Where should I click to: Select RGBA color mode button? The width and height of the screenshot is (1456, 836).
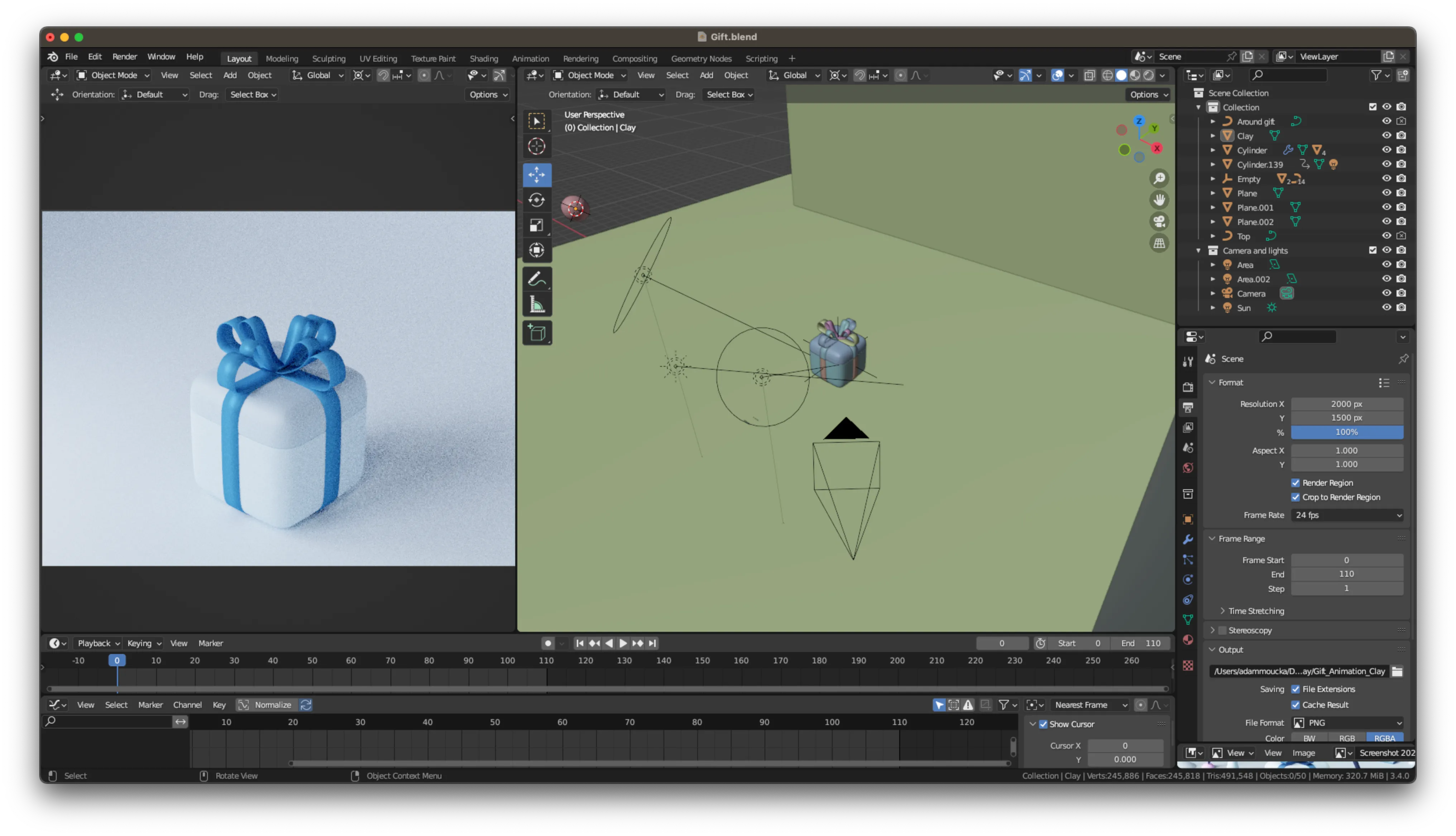(x=1384, y=738)
